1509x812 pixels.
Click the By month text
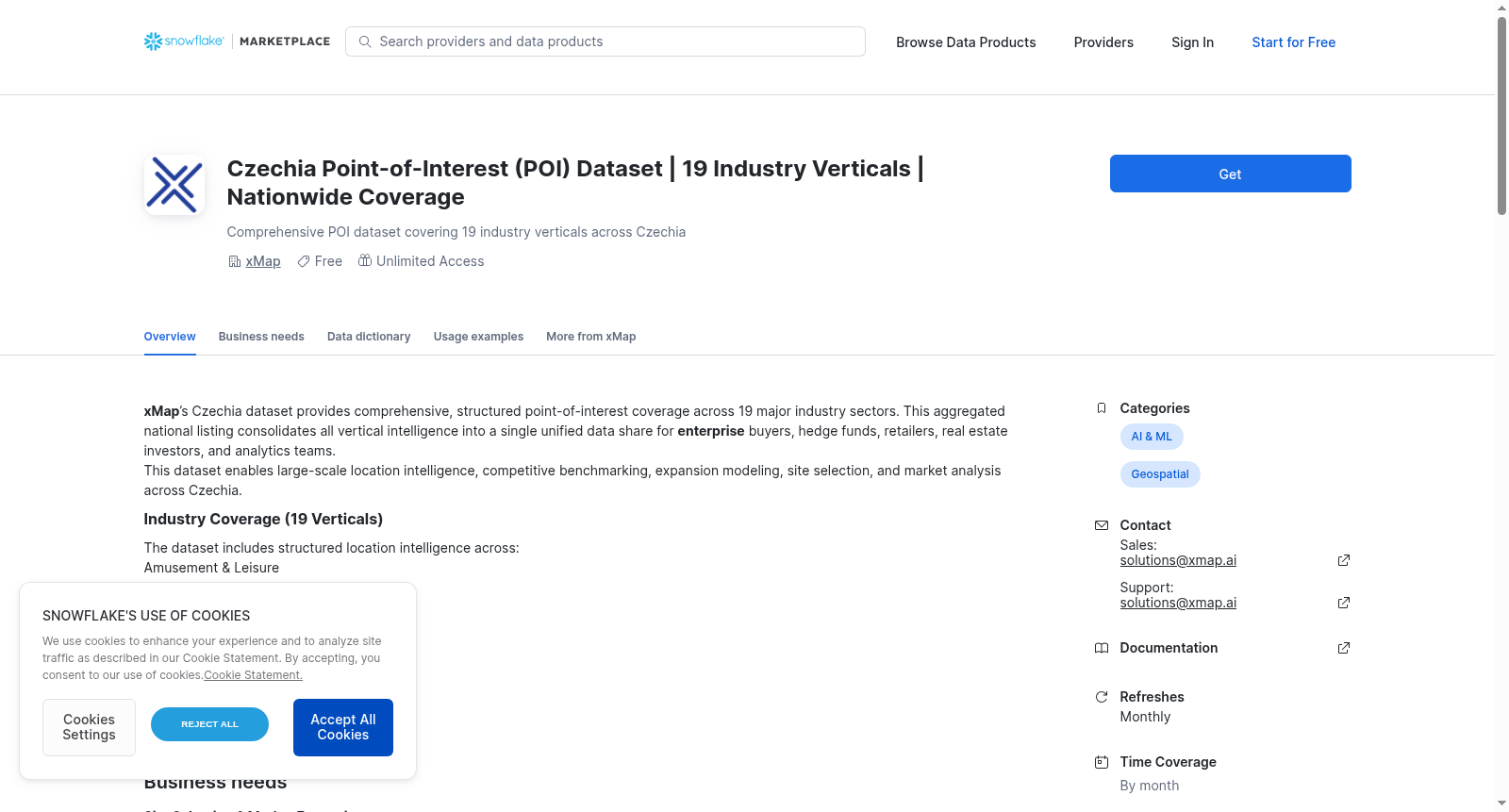coord(1149,786)
